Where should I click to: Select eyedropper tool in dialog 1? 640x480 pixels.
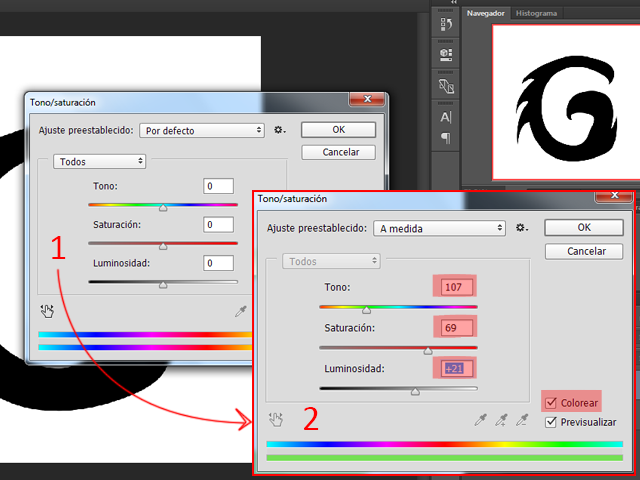tap(241, 311)
